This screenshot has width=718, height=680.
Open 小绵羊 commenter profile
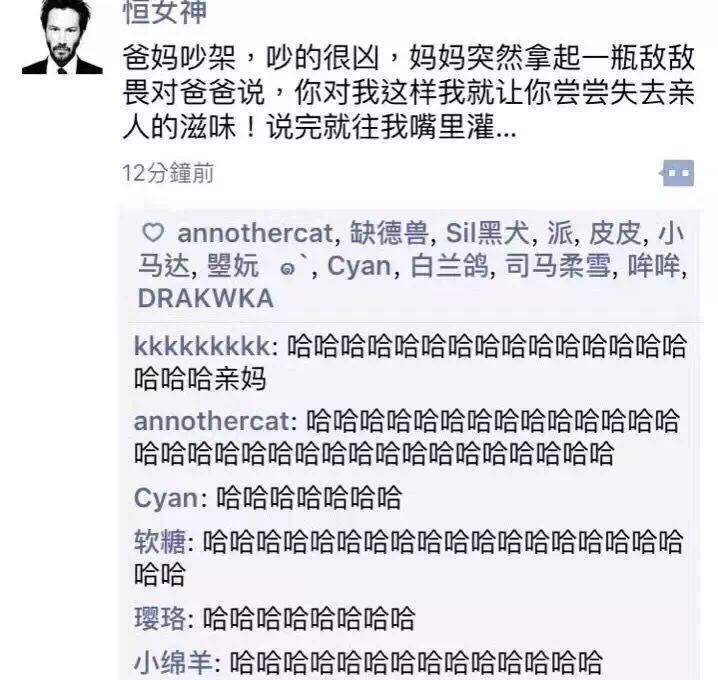(x=173, y=662)
